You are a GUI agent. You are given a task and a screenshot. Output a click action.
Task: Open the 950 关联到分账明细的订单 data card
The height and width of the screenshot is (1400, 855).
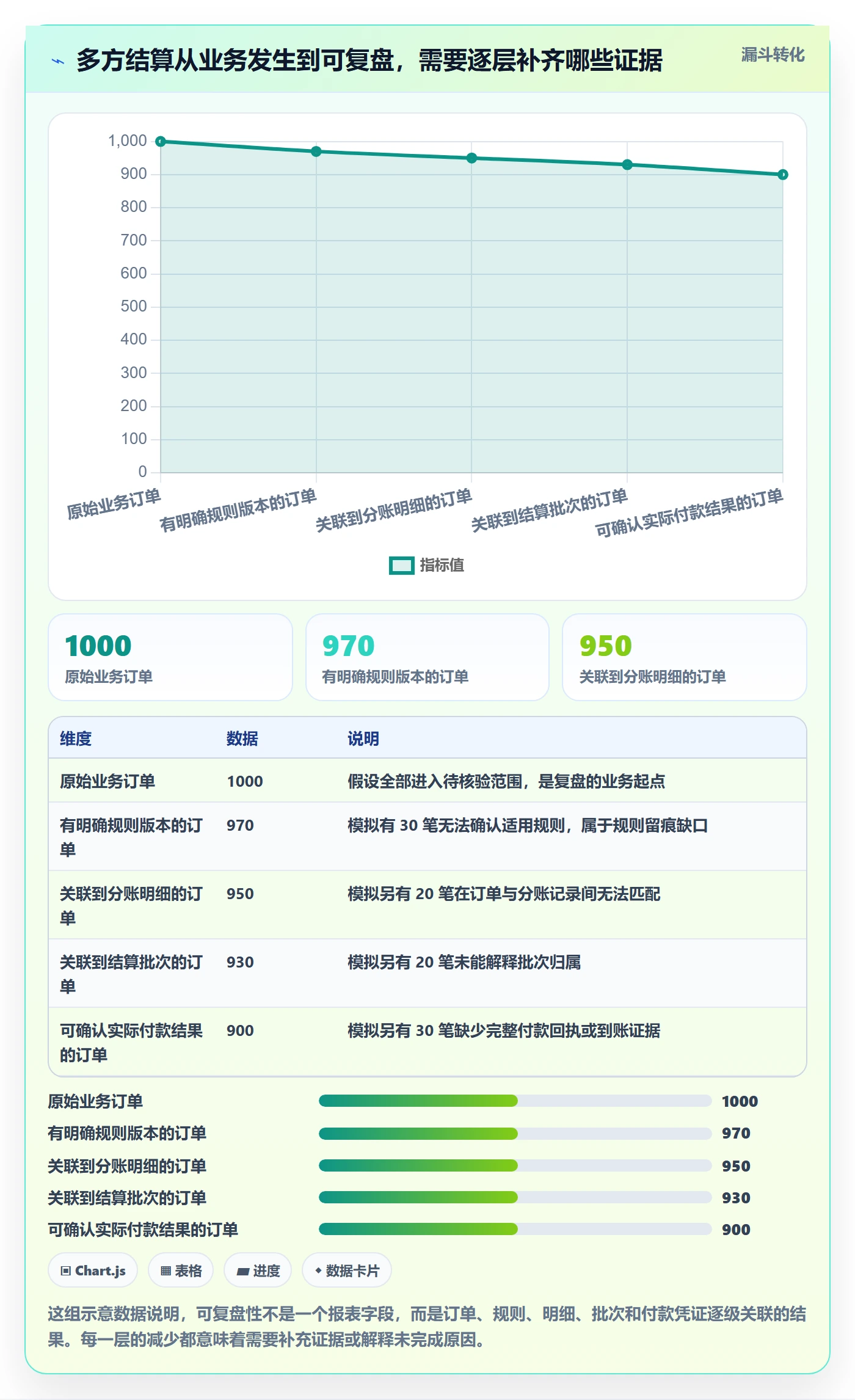tap(685, 657)
